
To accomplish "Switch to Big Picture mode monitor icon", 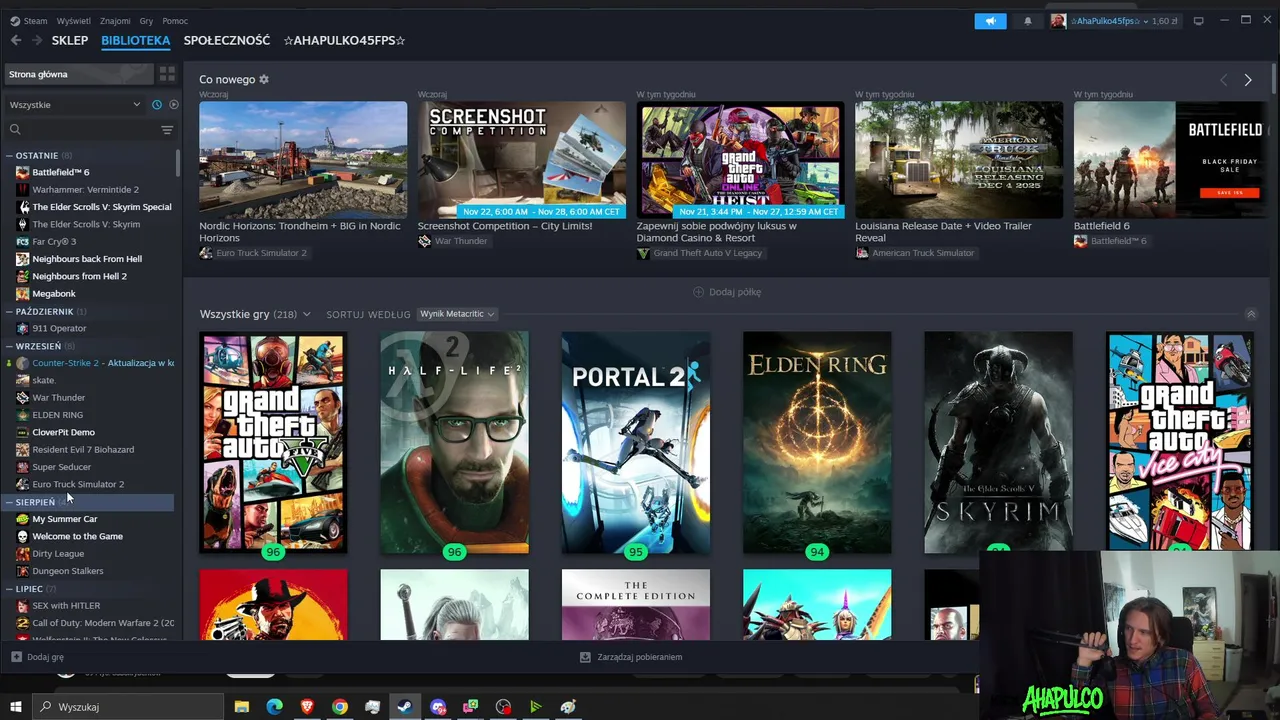I will tap(1198, 21).
